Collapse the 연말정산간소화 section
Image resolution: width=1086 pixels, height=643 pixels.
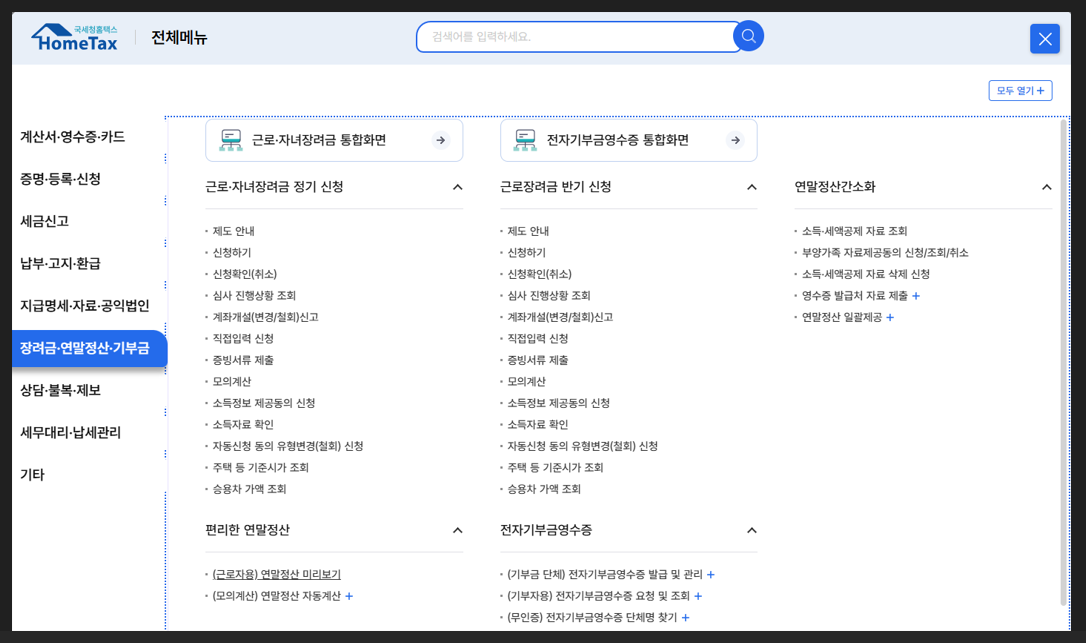point(1047,186)
